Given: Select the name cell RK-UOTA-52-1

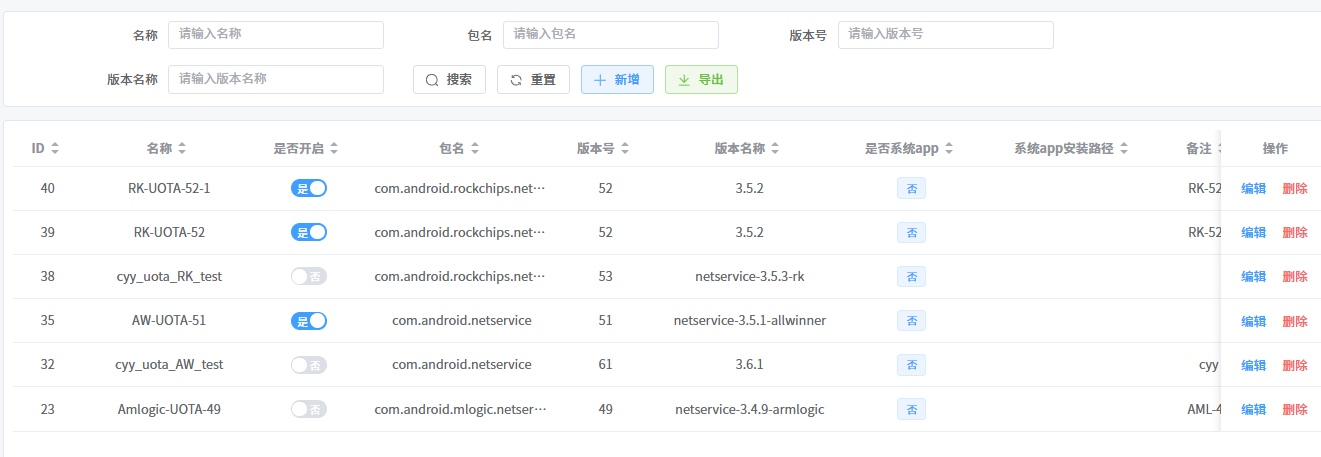Looking at the screenshot, I should click(x=169, y=188).
